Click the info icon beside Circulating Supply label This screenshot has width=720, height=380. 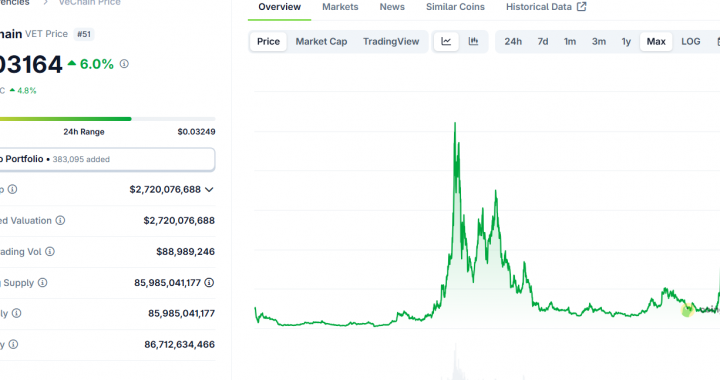click(42, 283)
